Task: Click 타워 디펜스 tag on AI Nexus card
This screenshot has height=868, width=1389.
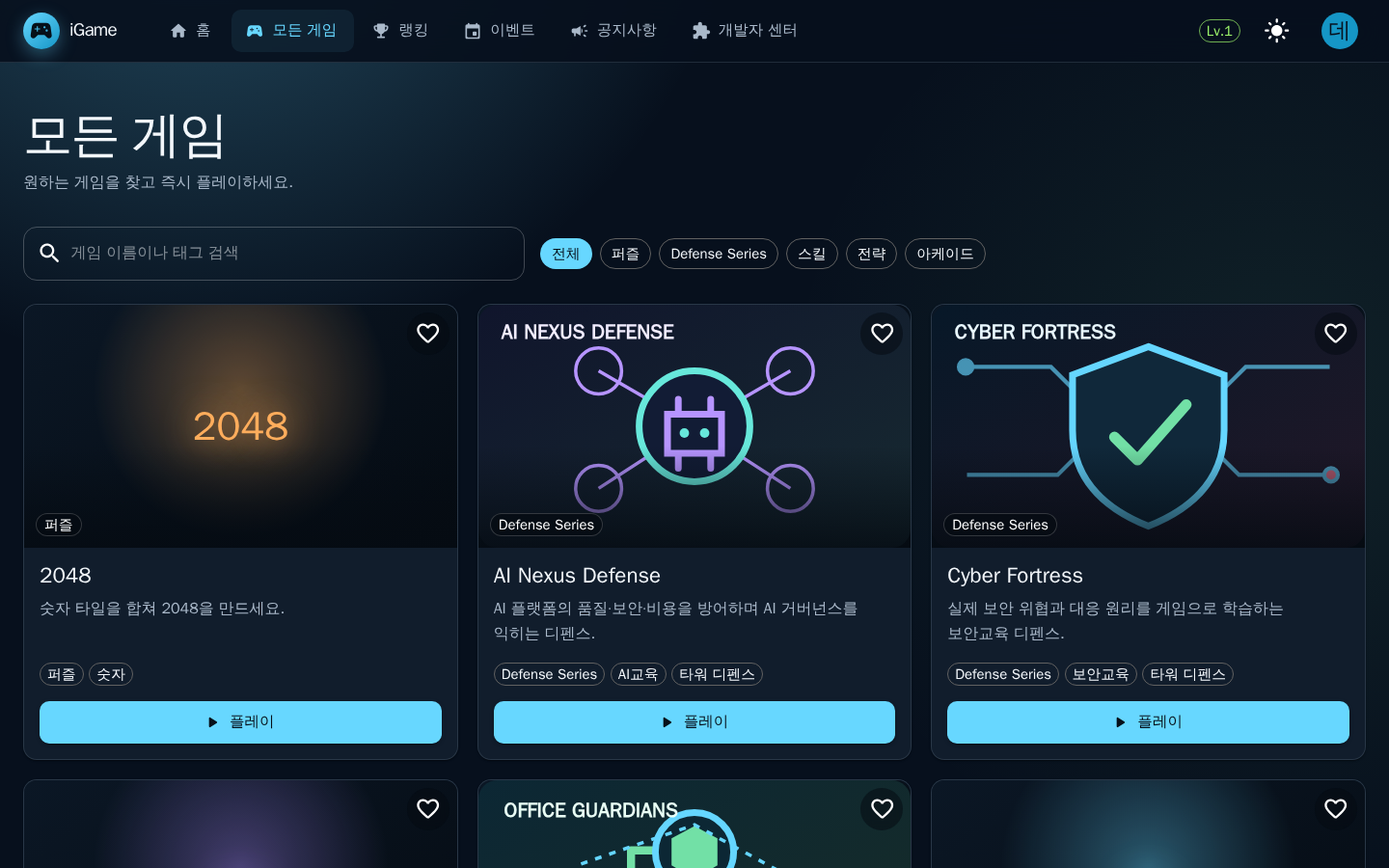Action: (717, 674)
